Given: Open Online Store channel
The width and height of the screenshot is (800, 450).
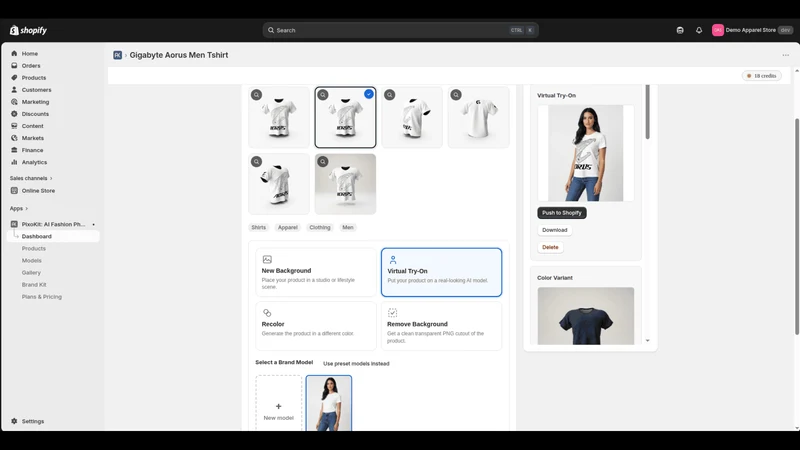Looking at the screenshot, I should point(38,191).
